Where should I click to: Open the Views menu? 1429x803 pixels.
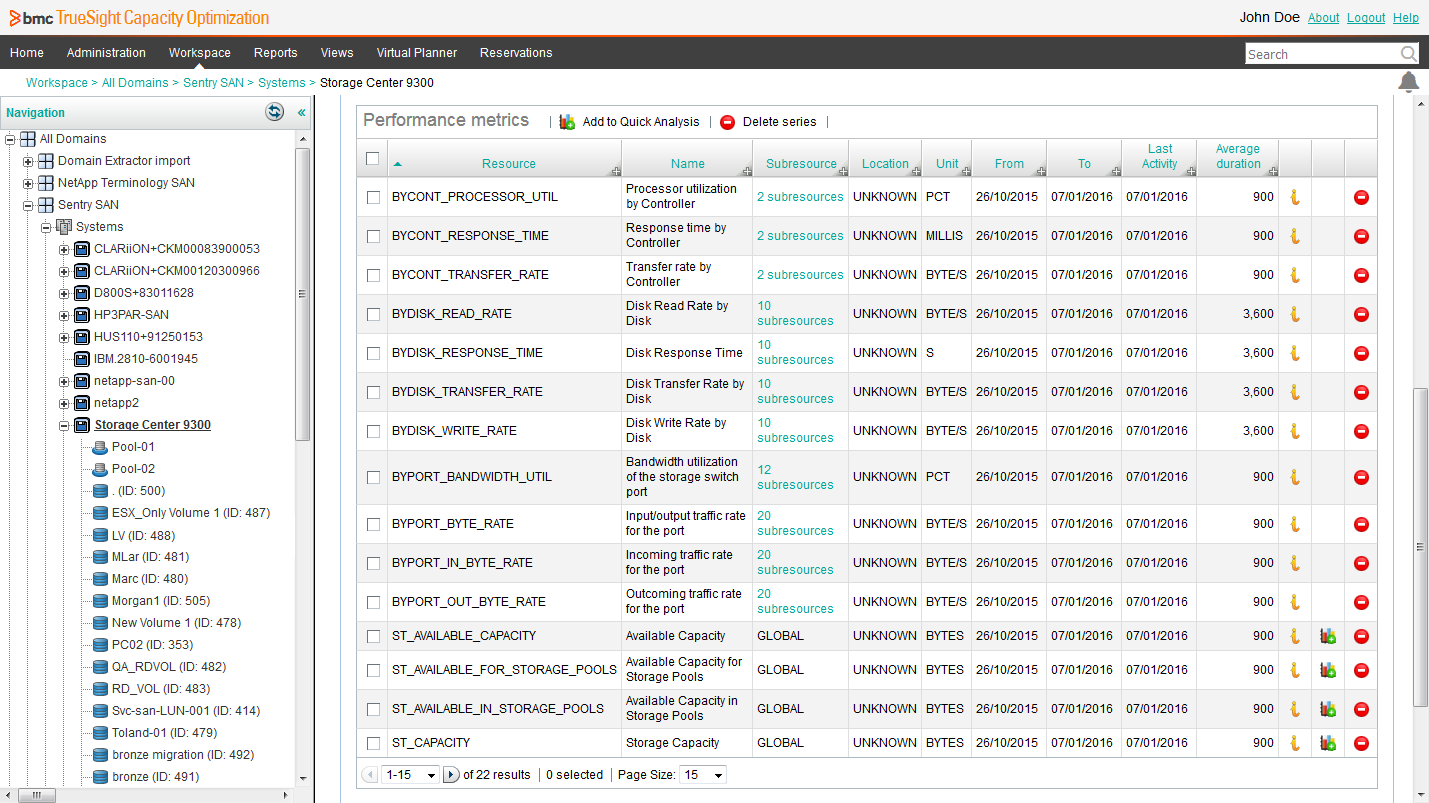(x=337, y=53)
